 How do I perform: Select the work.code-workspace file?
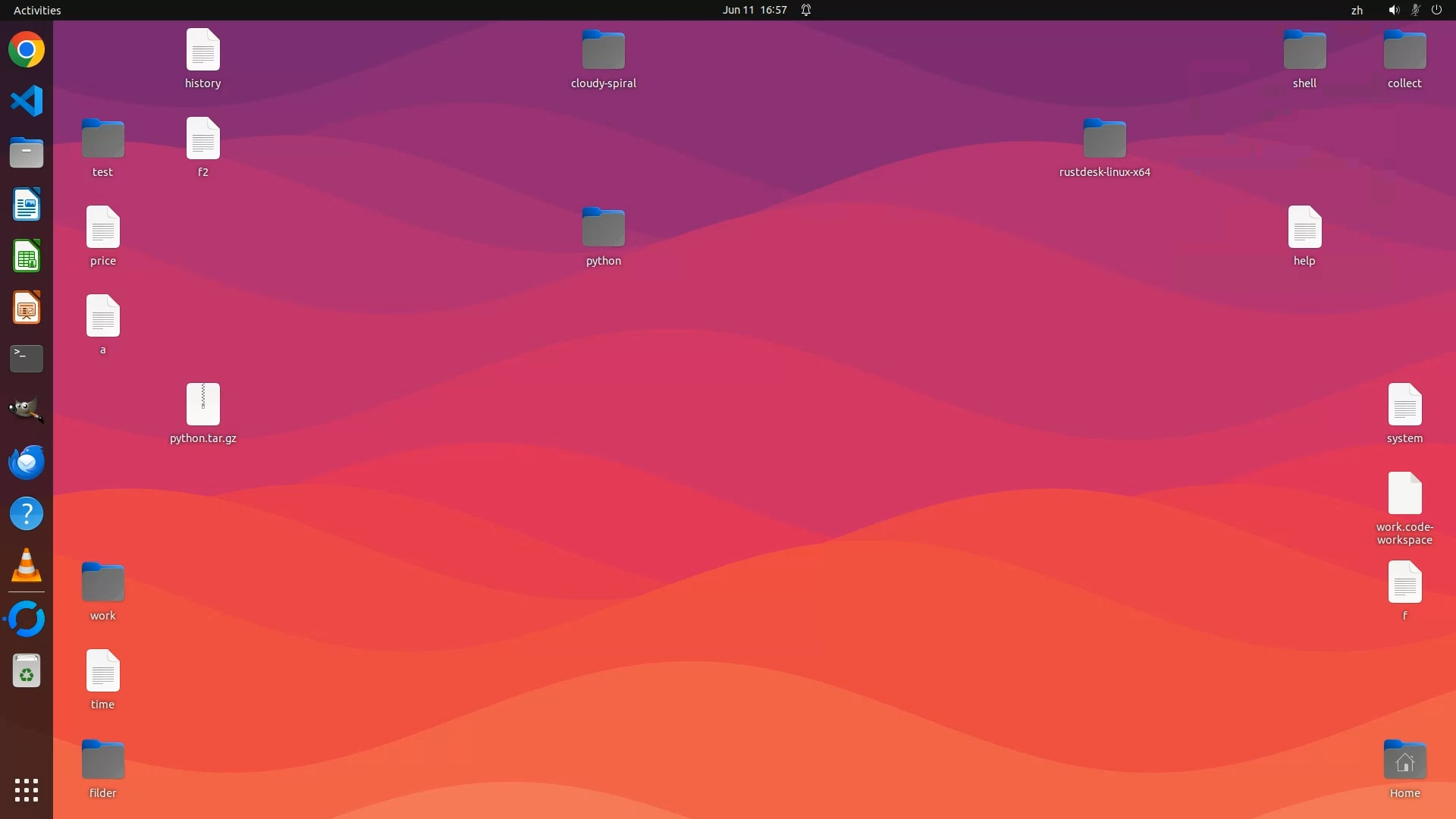tap(1404, 494)
